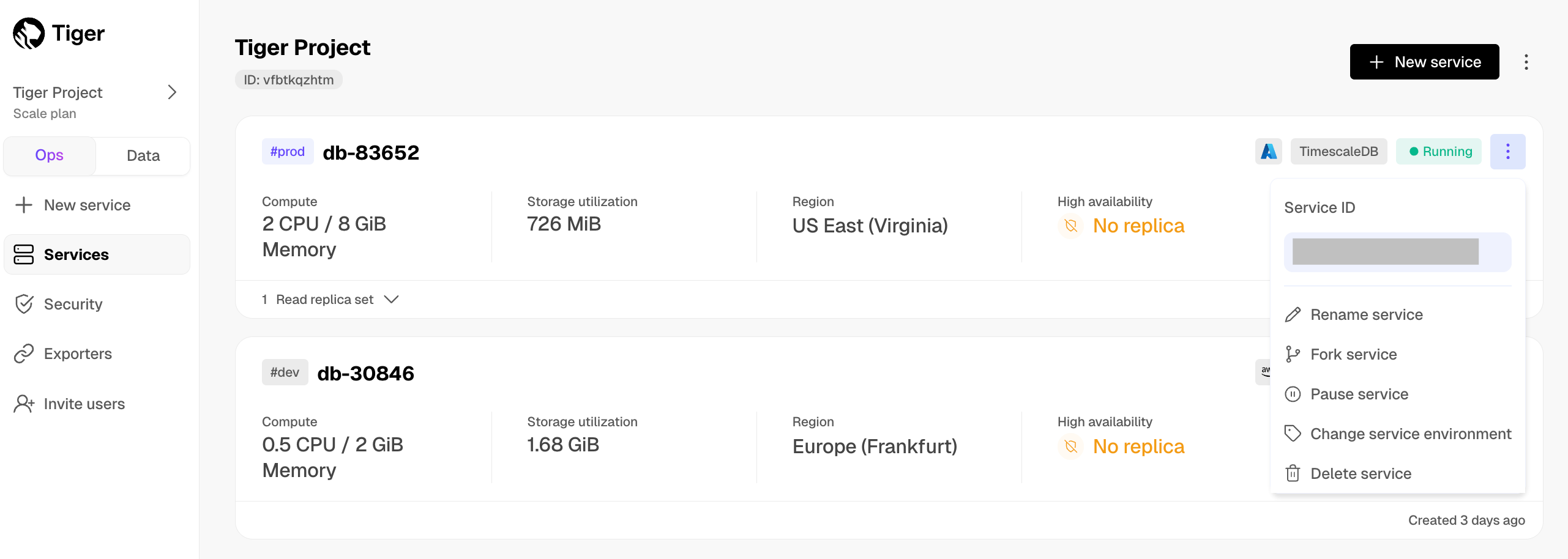1568x559 pixels.
Task: Choose Fork service in the menu
Action: coord(1353,354)
